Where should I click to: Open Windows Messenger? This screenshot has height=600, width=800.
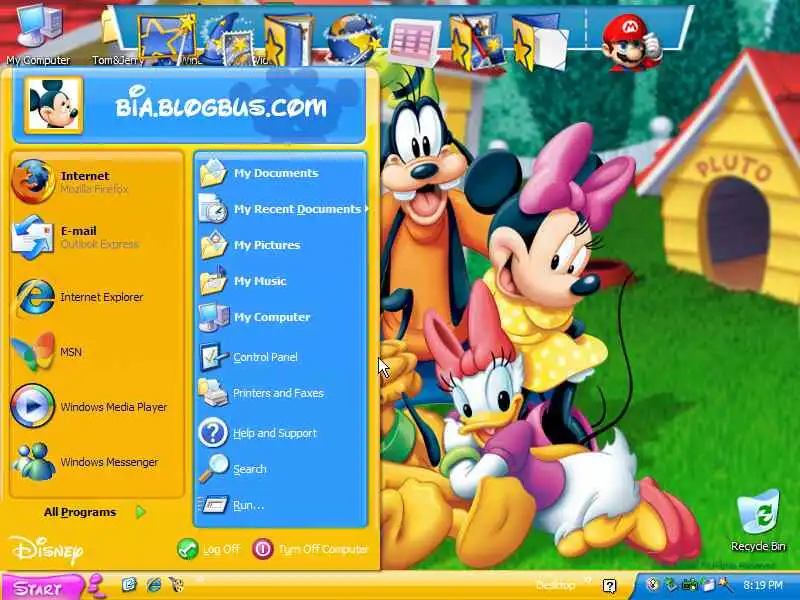(96, 462)
